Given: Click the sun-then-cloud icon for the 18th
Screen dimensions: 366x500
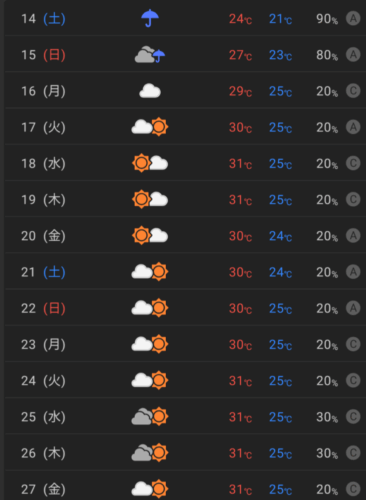Looking at the screenshot, I should (150, 163).
